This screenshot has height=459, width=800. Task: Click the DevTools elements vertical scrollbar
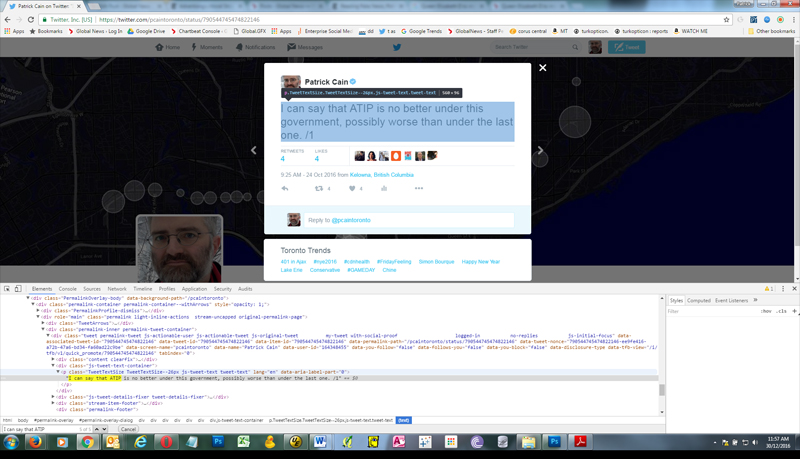(x=662, y=390)
